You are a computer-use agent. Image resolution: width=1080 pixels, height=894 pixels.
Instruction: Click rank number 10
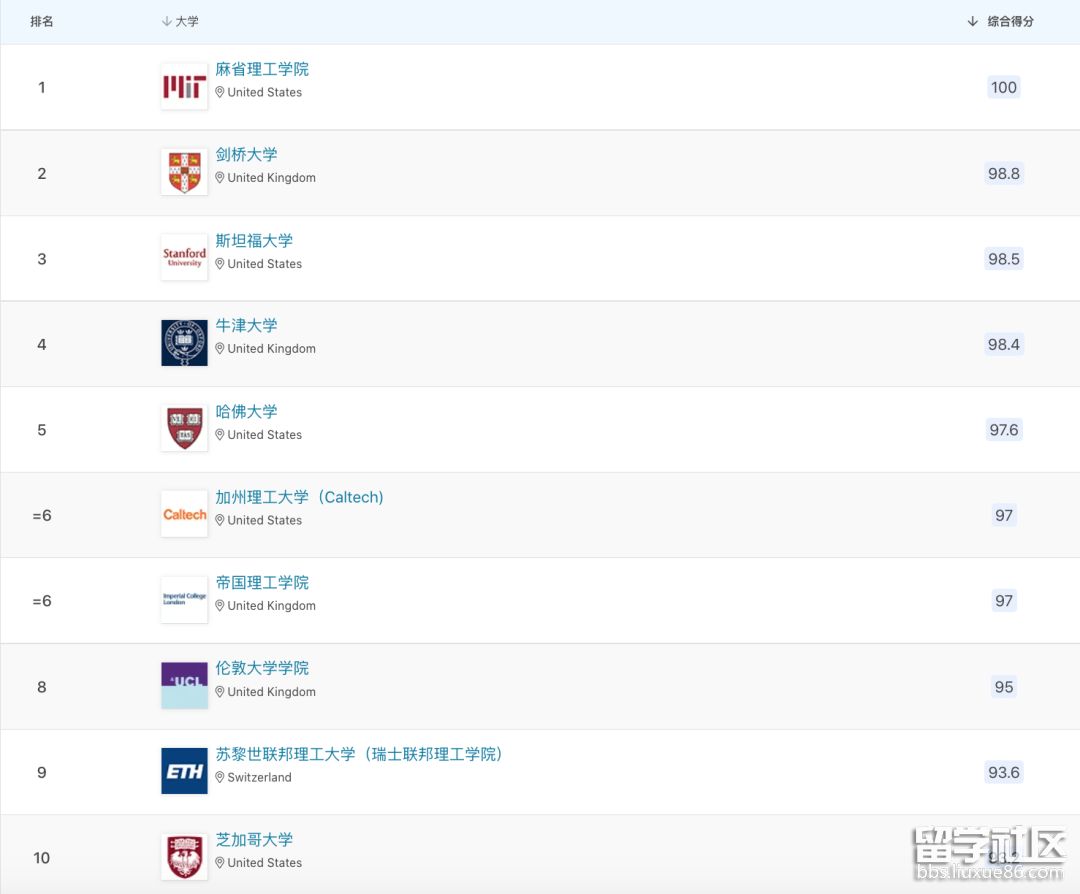(x=42, y=858)
